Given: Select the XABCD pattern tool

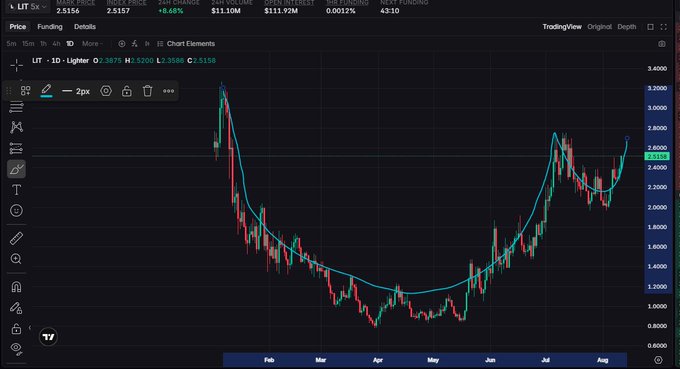Looking at the screenshot, I should coord(16,127).
